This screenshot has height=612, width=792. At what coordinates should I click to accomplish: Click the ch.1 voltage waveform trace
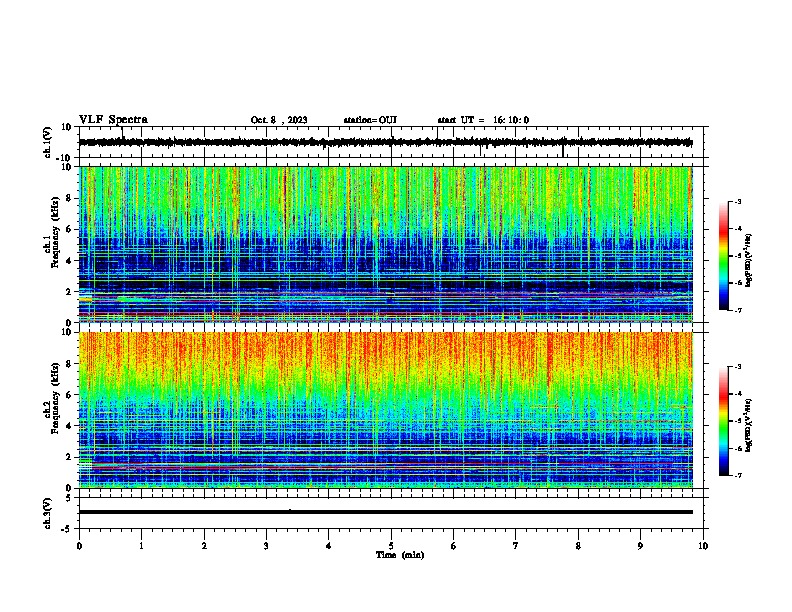pyautogui.click(x=385, y=143)
